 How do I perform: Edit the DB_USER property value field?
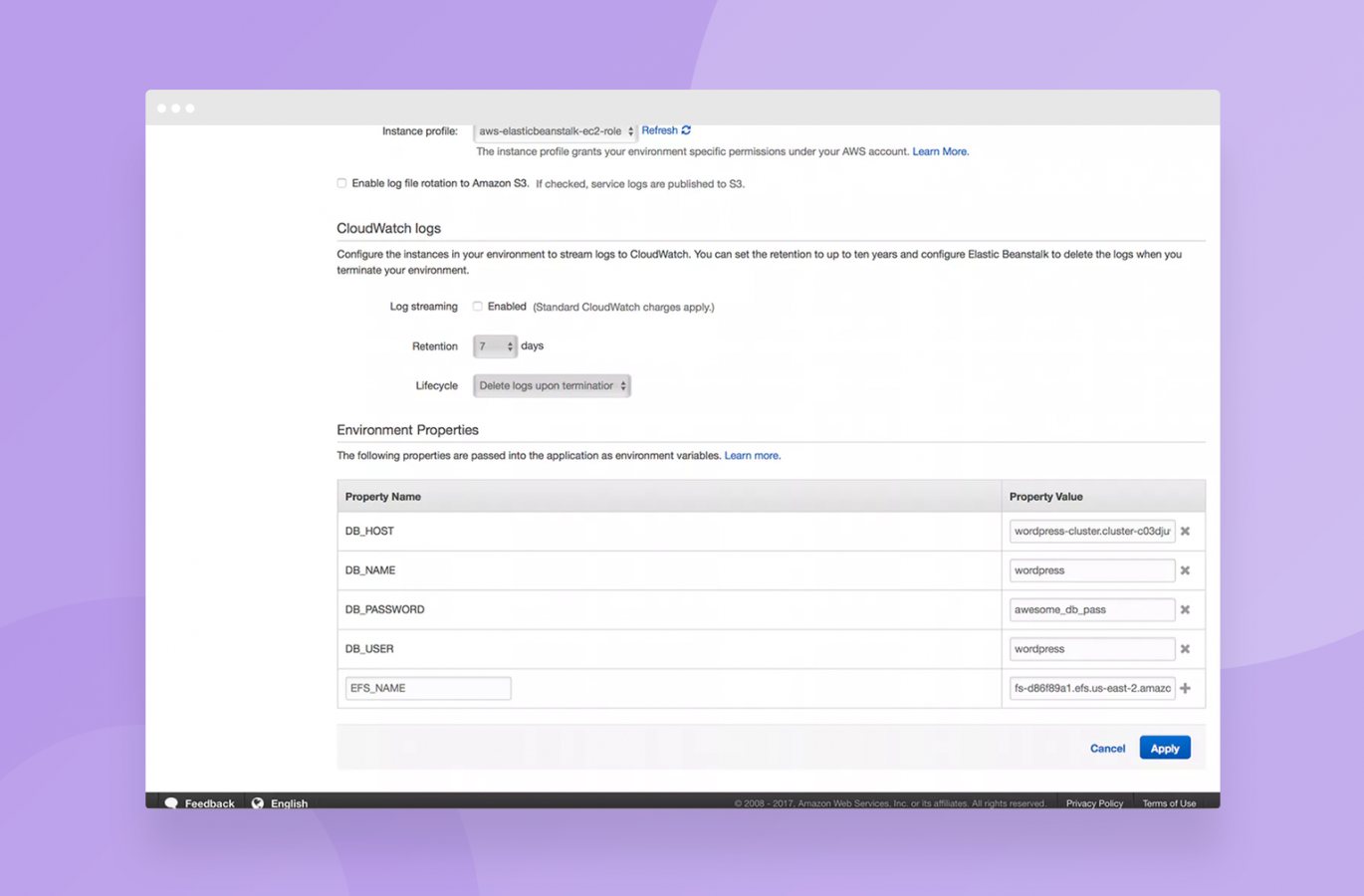point(1092,649)
